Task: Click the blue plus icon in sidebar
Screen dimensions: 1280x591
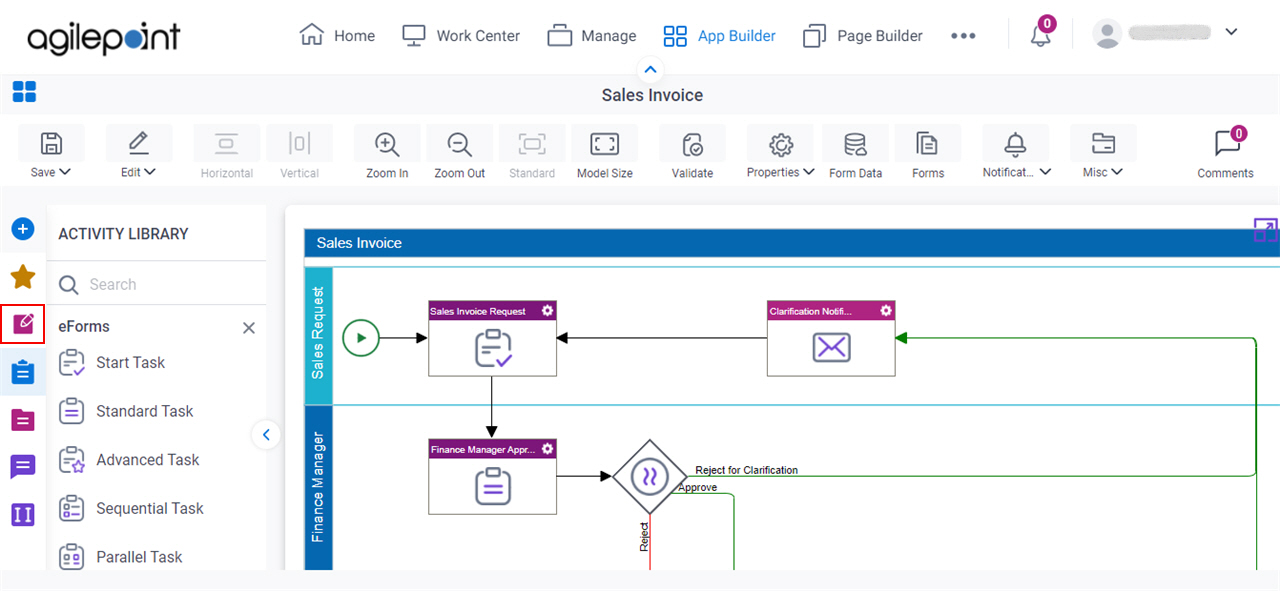Action: click(x=23, y=229)
